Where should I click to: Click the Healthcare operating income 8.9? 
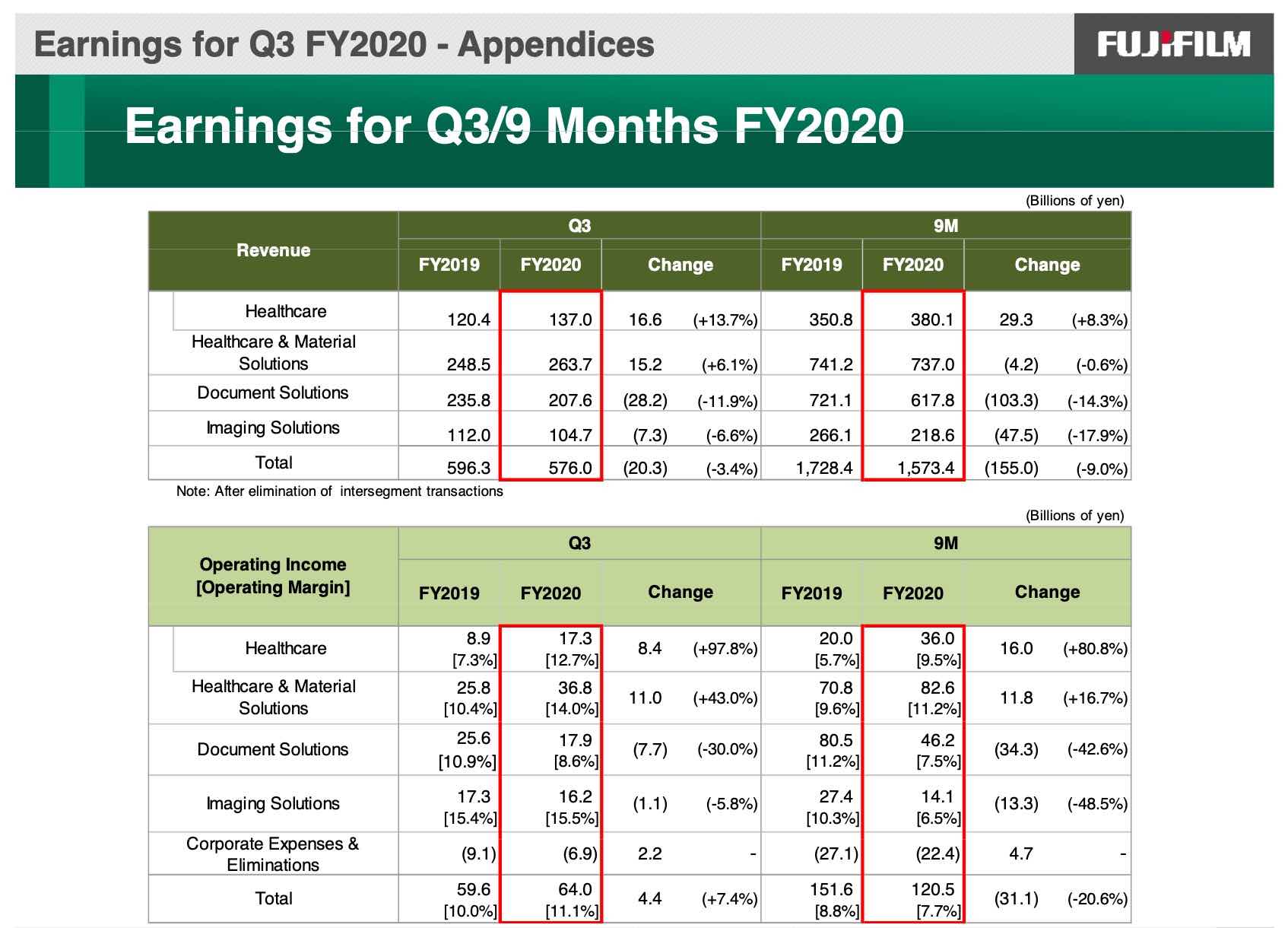click(x=479, y=638)
